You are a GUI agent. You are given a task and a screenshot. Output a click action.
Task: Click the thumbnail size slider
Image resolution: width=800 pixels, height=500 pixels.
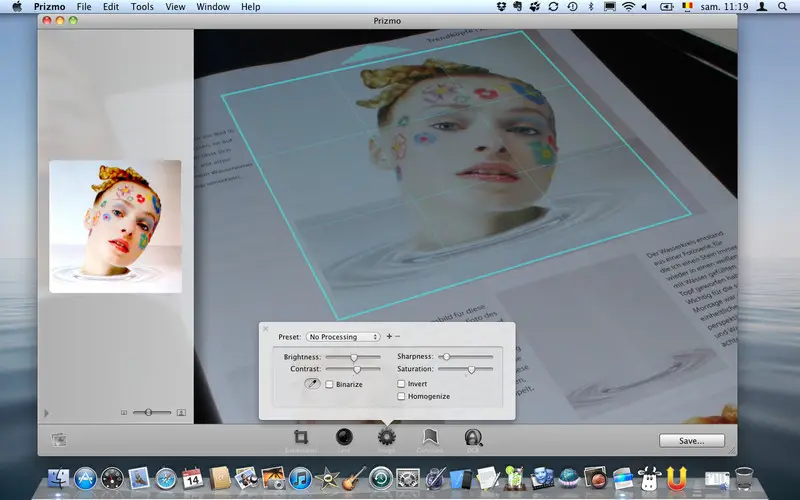point(152,412)
